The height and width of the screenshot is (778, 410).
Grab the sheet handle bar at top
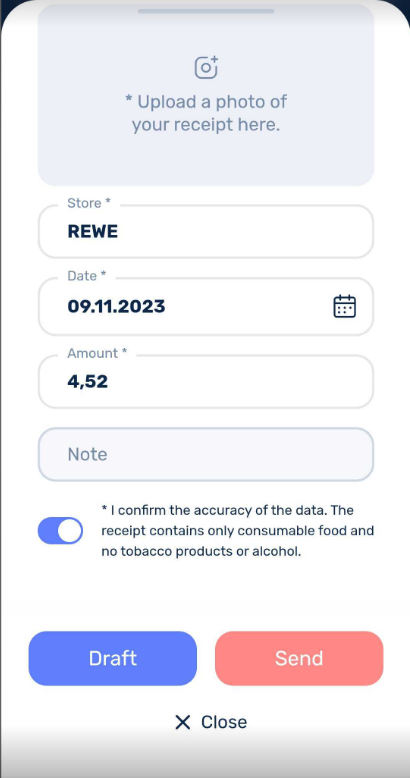tap(205, 11)
